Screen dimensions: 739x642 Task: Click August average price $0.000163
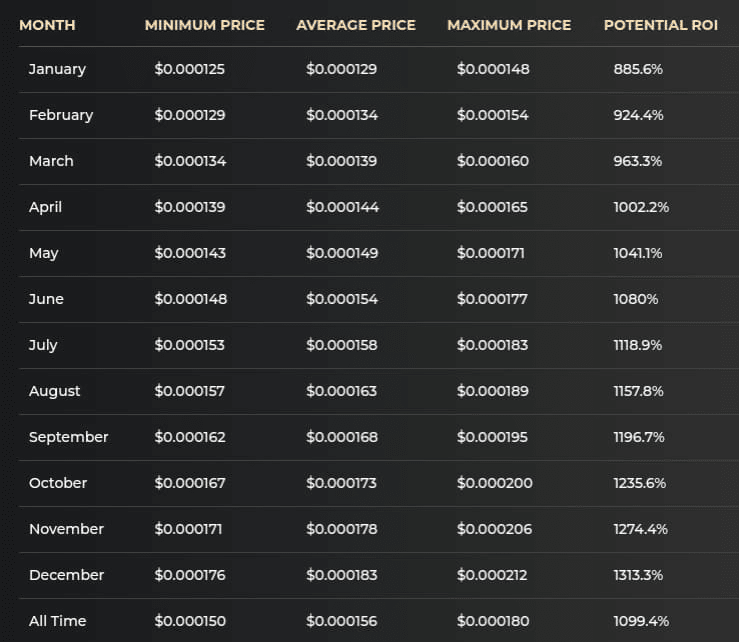(342, 391)
